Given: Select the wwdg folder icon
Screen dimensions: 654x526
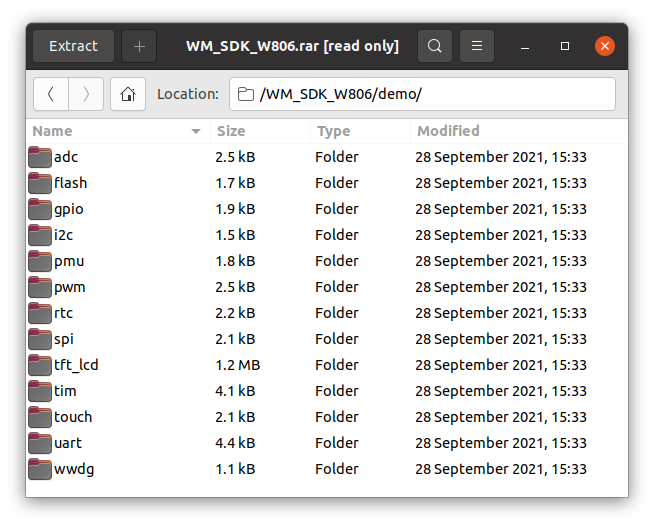Looking at the screenshot, I should tap(40, 469).
